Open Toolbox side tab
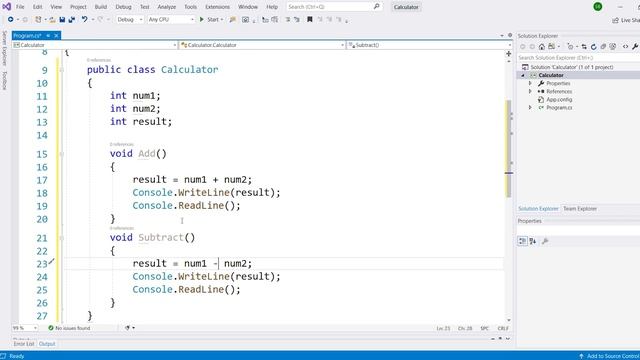Image resolution: width=640 pixels, height=360 pixels. point(4,80)
